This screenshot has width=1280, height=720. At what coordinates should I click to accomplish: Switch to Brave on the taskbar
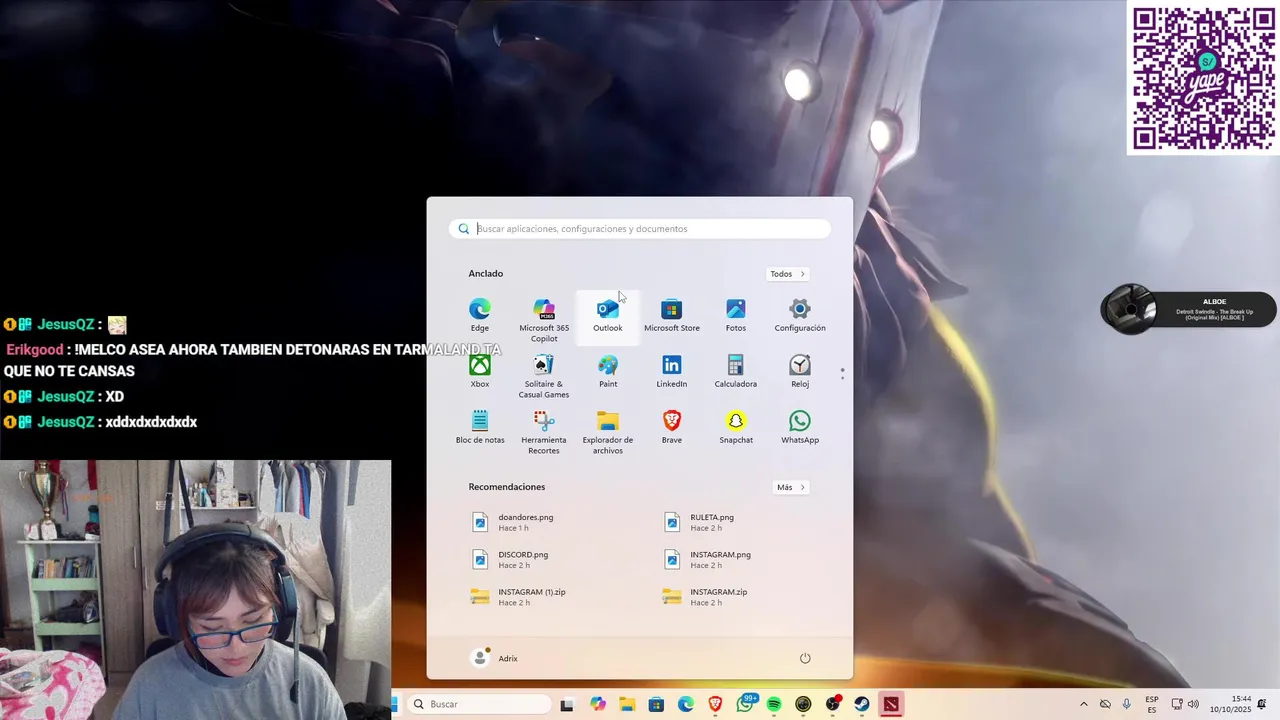[715, 704]
